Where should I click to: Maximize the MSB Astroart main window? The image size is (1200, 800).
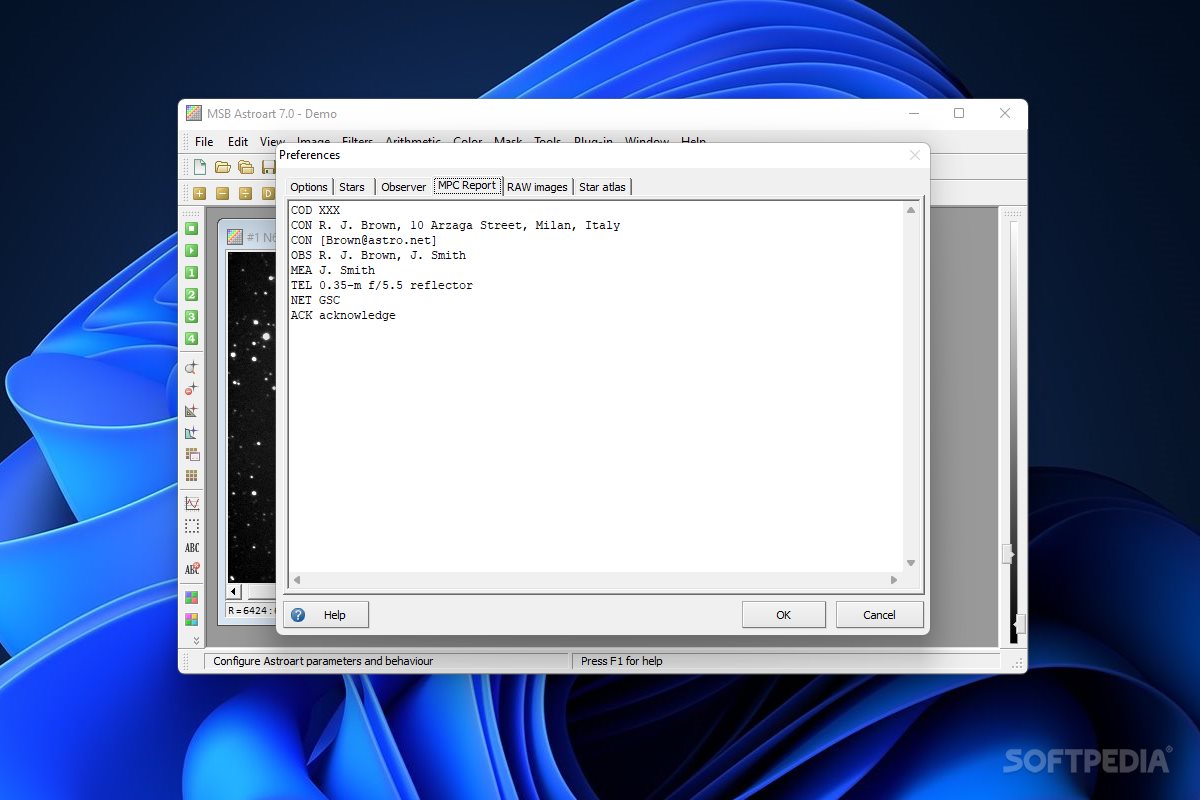click(x=959, y=113)
